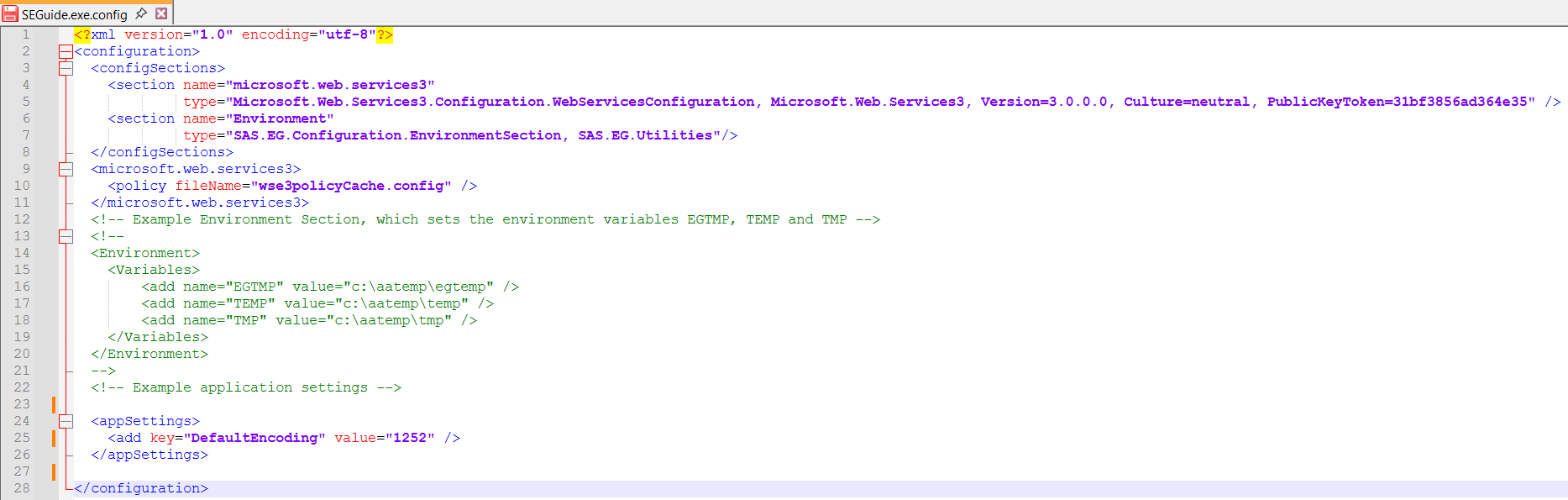The image size is (1568, 500).
Task: Click 'c:\aatemp\temp' value on line 17
Action: click(401, 303)
